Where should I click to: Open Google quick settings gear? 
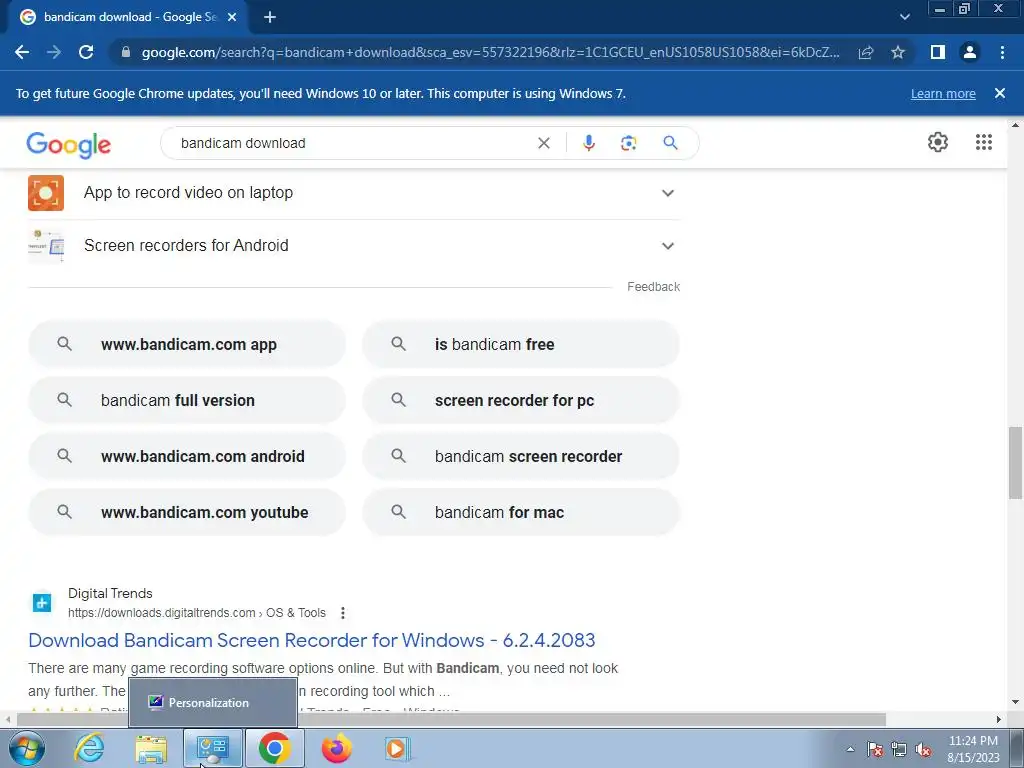(938, 142)
